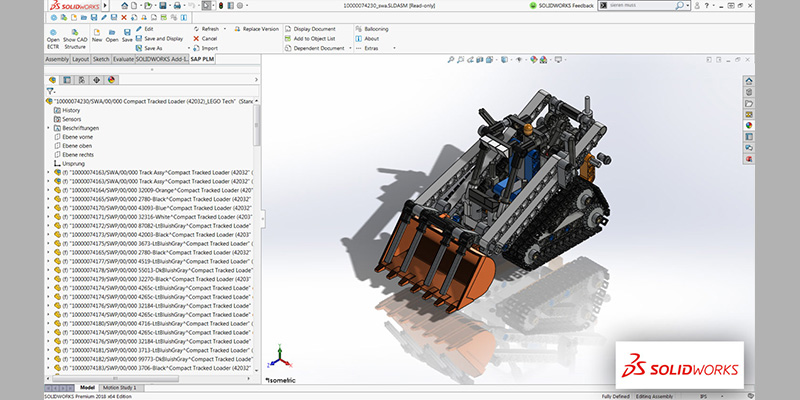Expand the 32009-Orange component node
Screen dimensions: 800x400
pos(49,190)
